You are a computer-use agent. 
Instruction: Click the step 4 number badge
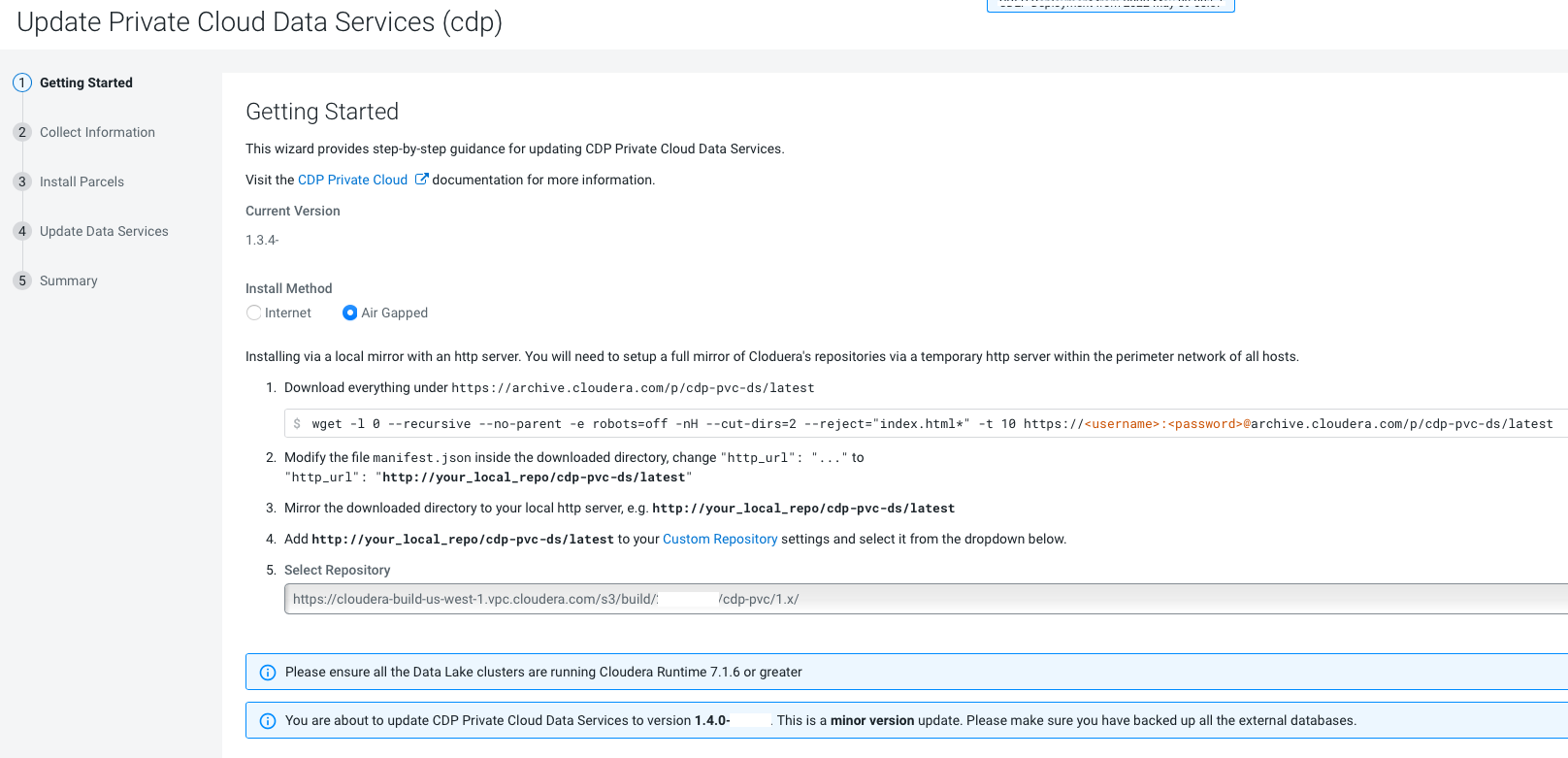(x=22, y=231)
